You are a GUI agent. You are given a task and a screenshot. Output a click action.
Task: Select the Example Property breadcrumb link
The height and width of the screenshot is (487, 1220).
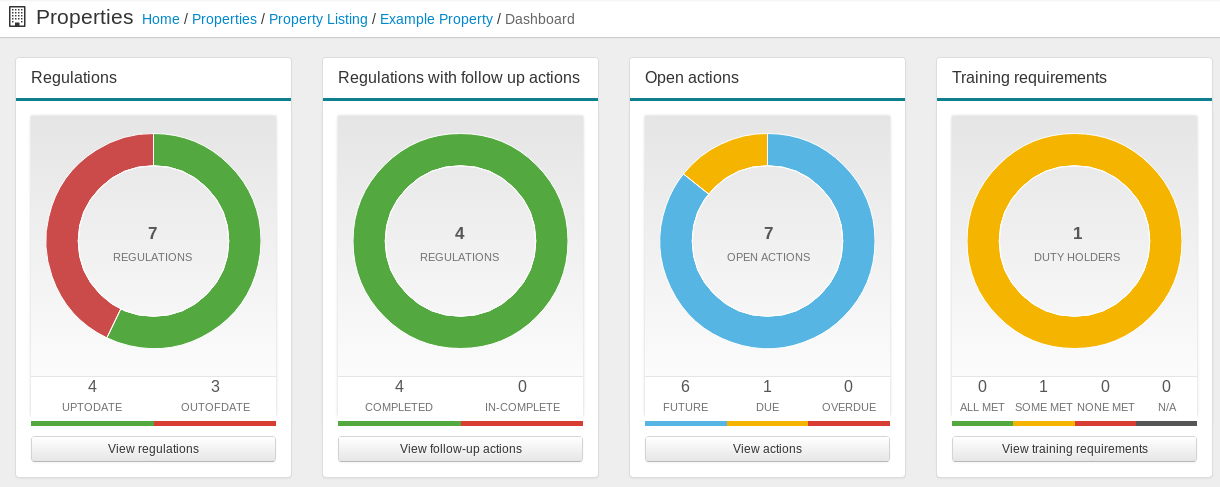coord(436,19)
